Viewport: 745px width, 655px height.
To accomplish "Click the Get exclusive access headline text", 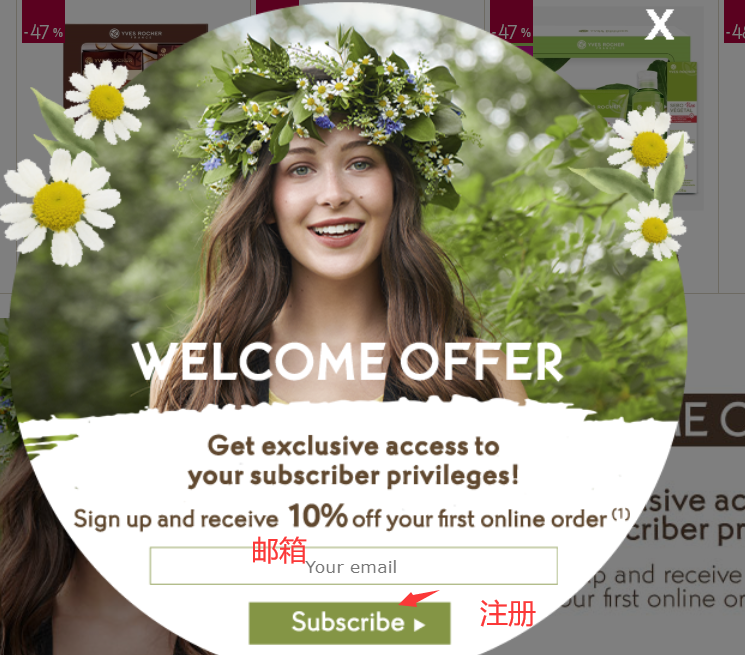I will pyautogui.click(x=353, y=461).
